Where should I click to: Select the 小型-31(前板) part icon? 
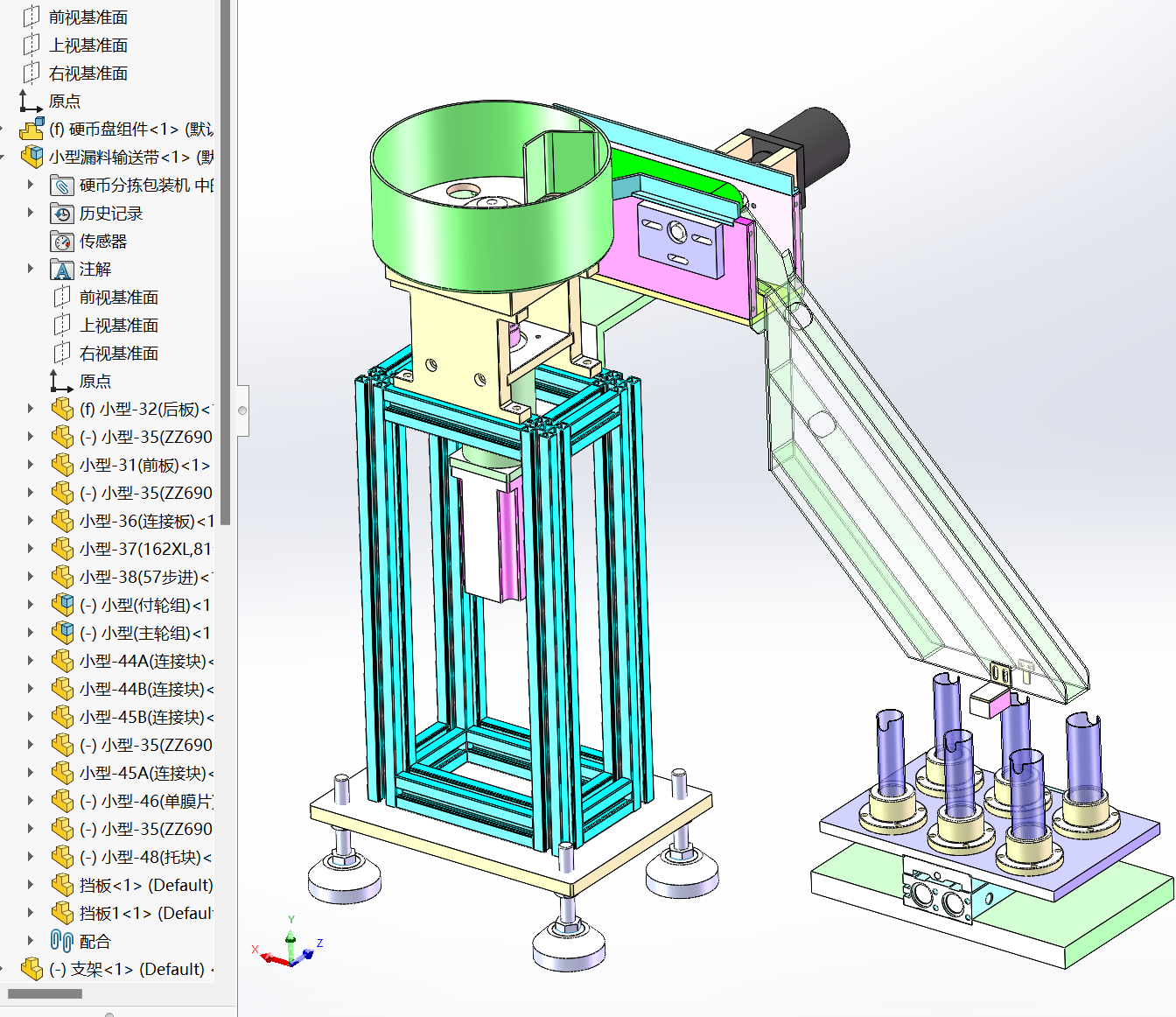pyautogui.click(x=62, y=466)
